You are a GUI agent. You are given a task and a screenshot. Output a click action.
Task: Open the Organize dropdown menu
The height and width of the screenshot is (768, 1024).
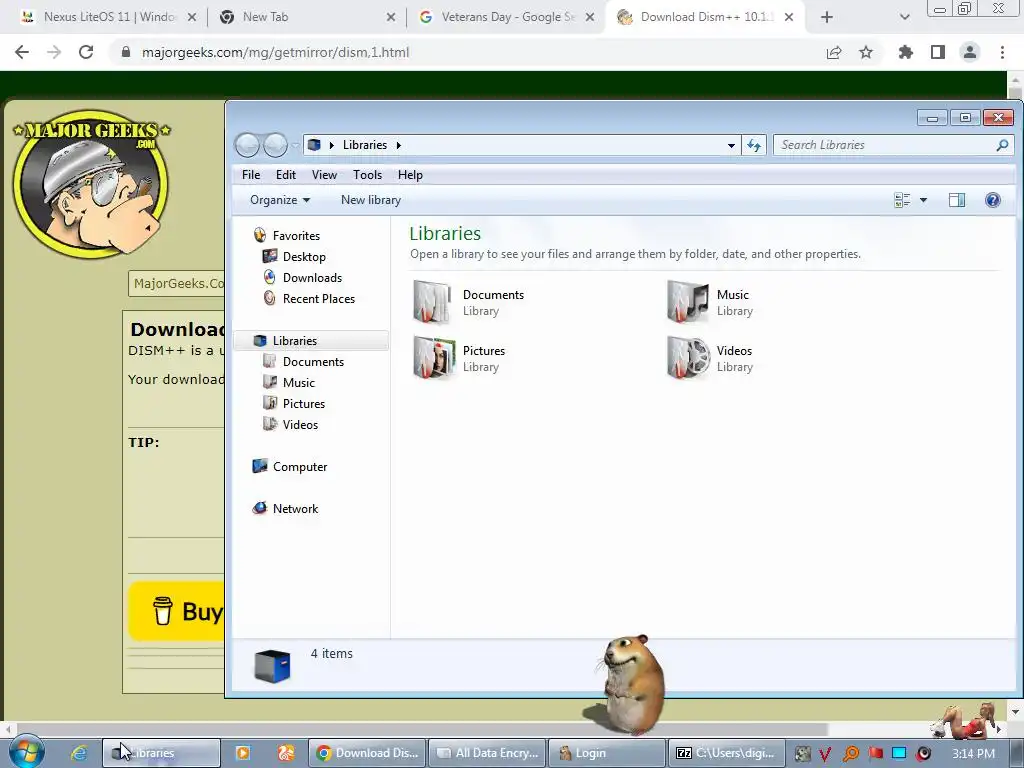pyautogui.click(x=280, y=200)
